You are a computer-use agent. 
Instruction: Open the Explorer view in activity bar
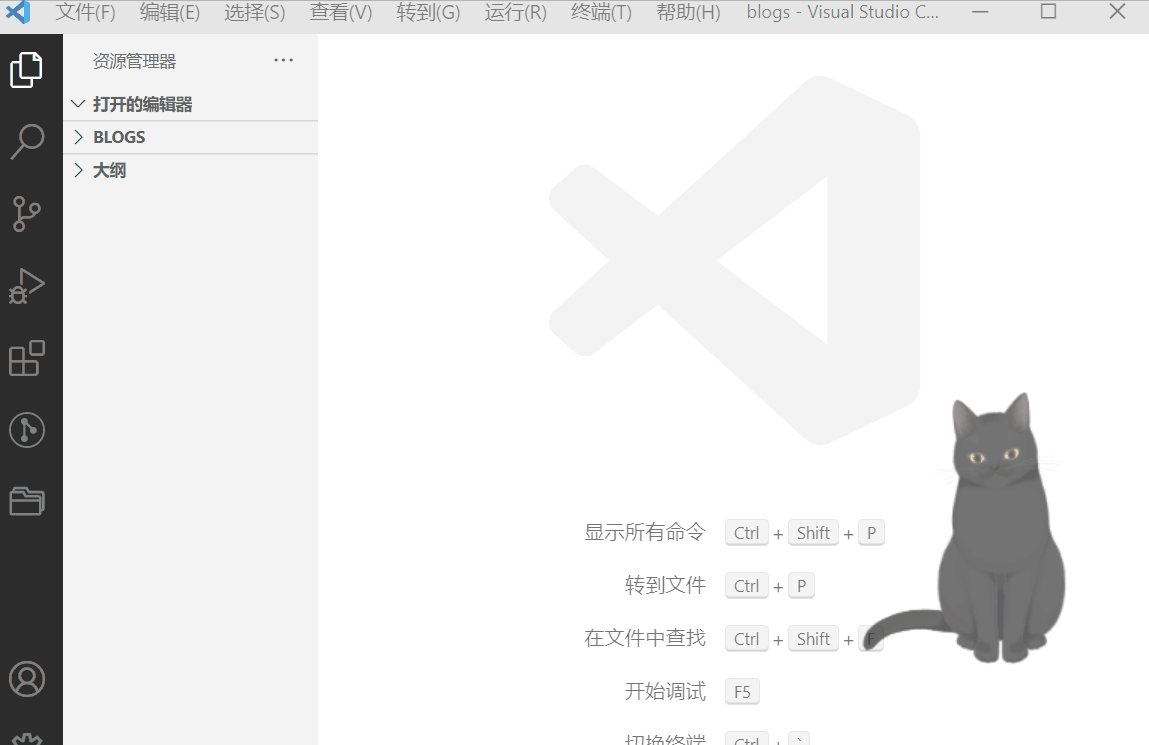26,70
